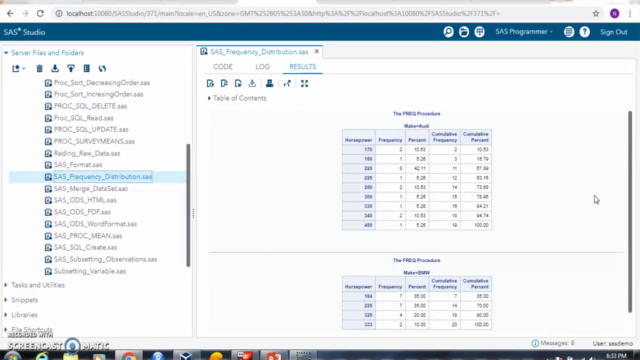Select SAS_SQL_Create.sas file
This screenshot has height=360, width=640.
click(x=85, y=247)
